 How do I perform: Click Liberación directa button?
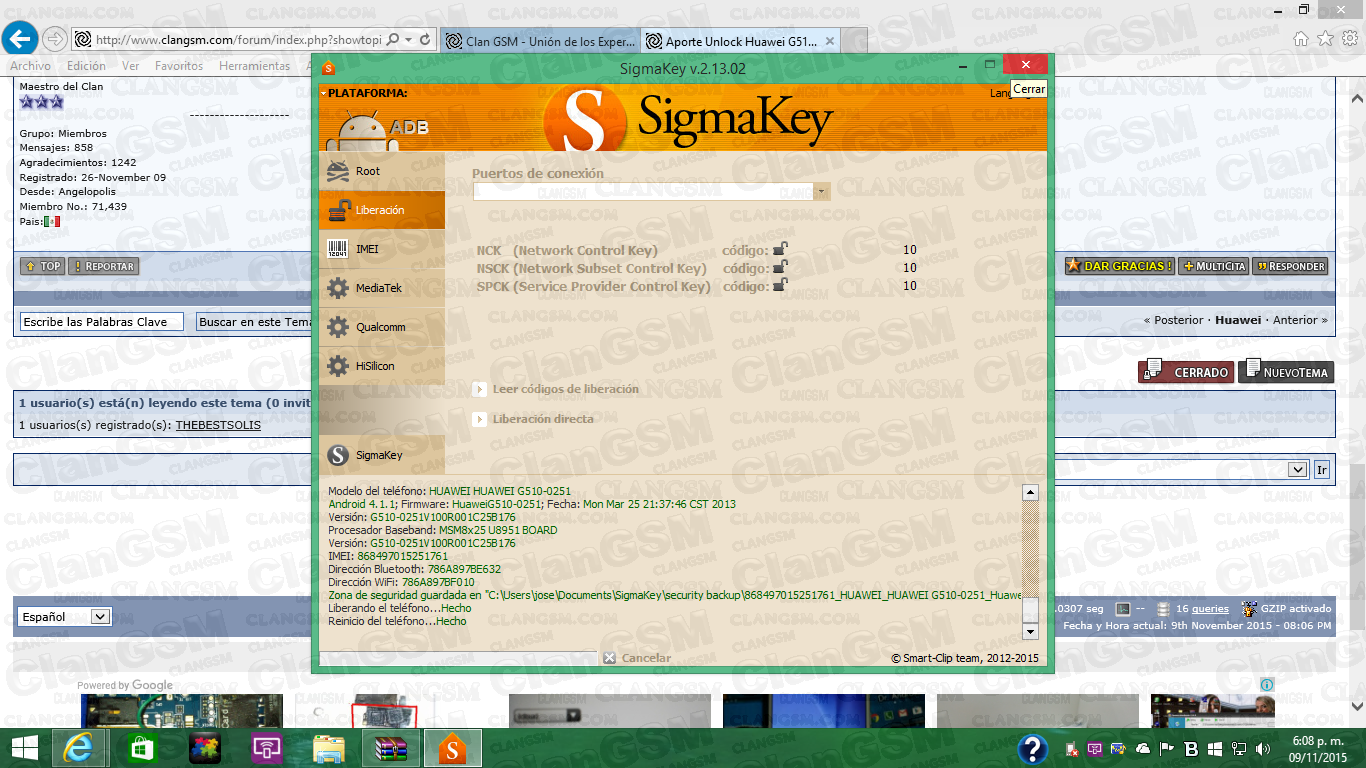[541, 419]
